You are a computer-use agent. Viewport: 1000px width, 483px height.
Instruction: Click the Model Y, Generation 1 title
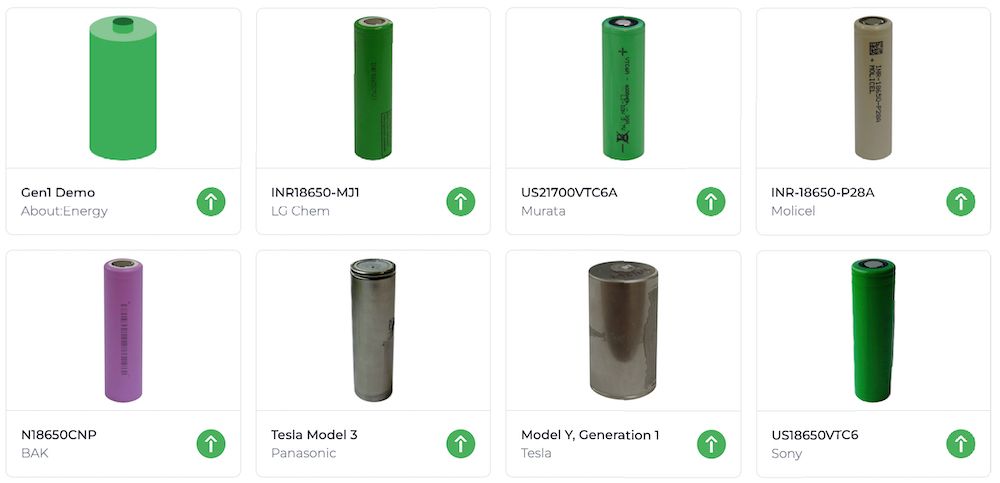point(590,435)
